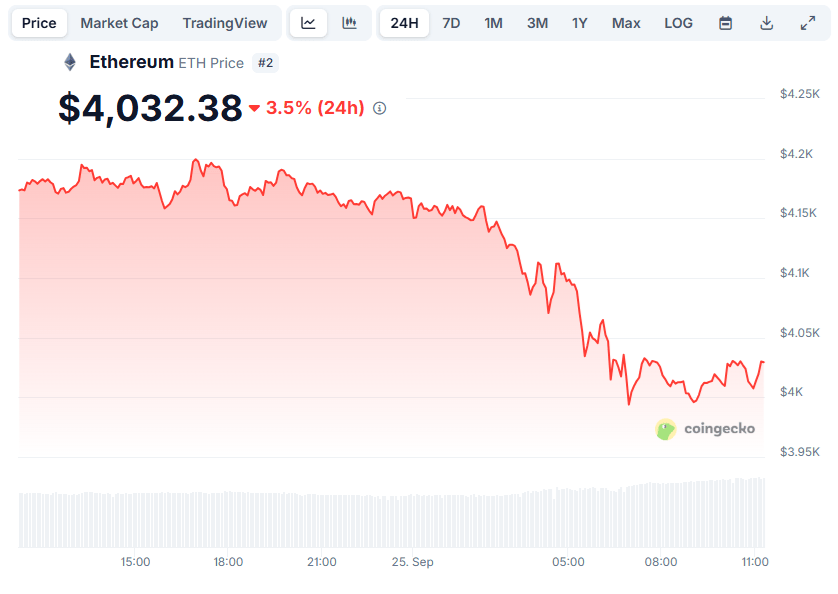Select the 7D time range
838x594 pixels.
pyautogui.click(x=451, y=23)
